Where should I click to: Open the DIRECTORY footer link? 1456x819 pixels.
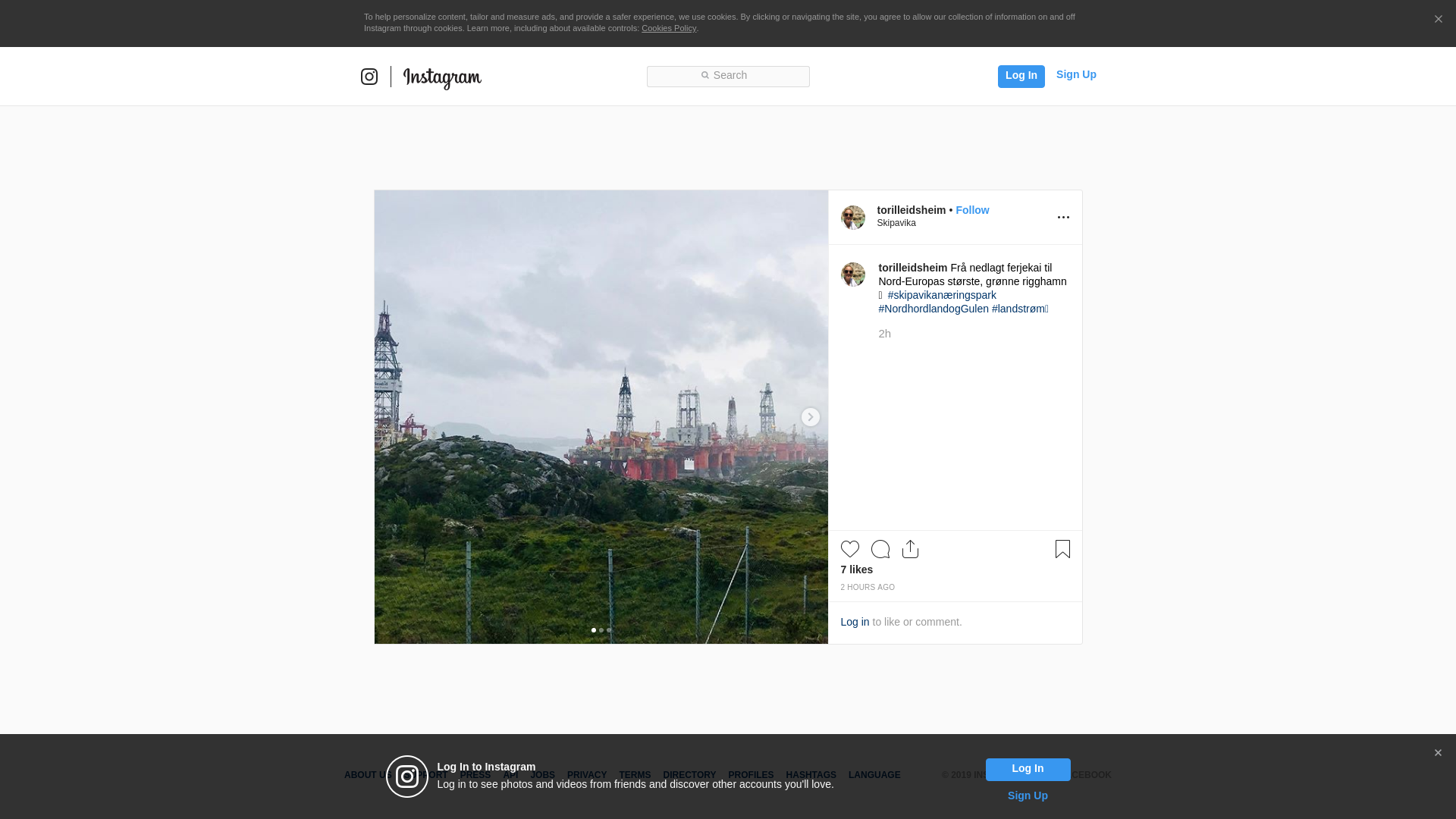(x=689, y=775)
